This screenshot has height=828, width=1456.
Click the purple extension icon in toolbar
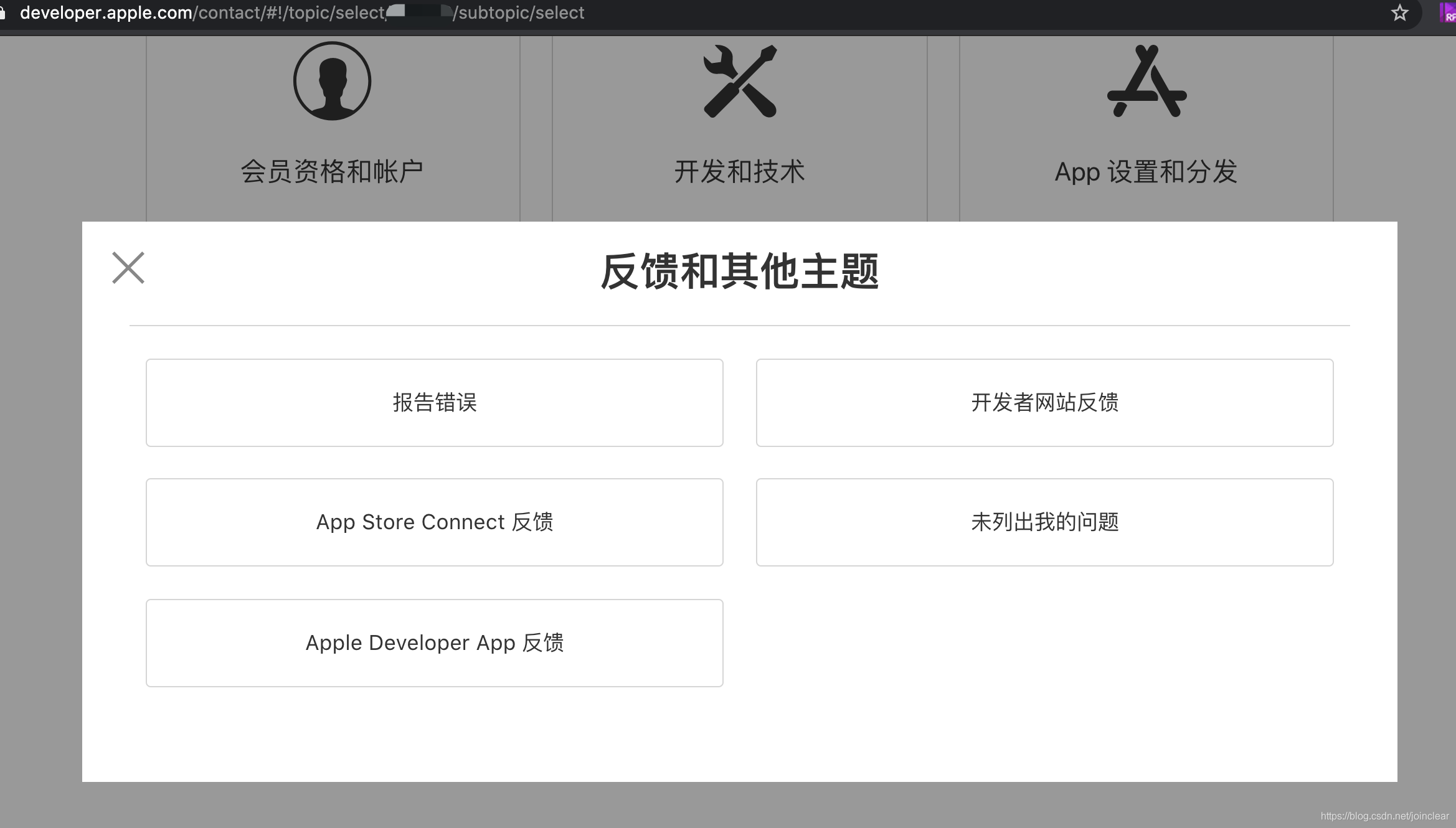coord(1447,12)
